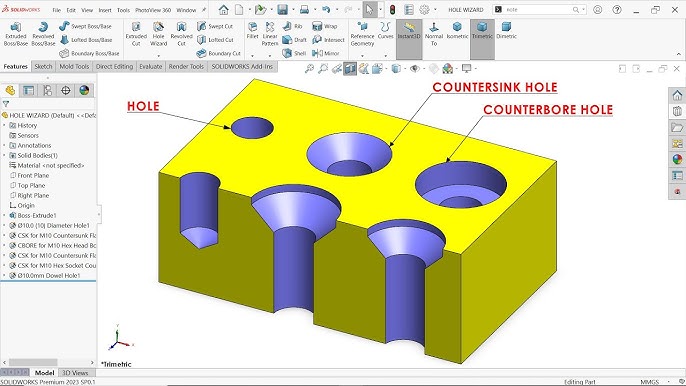
Task: Open the 3D Views tab
Action: [x=75, y=373]
